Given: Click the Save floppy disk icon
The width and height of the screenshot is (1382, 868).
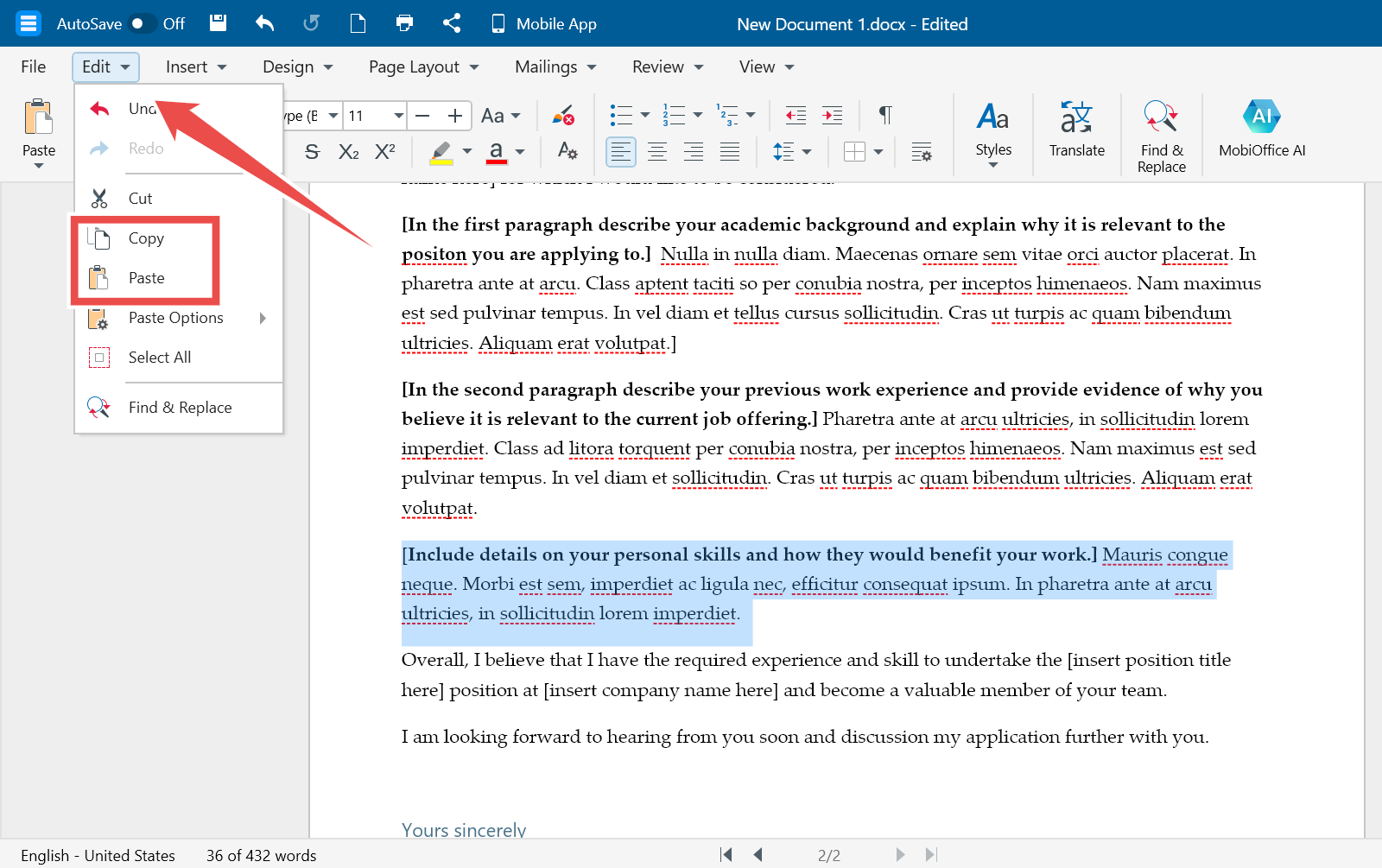Looking at the screenshot, I should coord(219,23).
